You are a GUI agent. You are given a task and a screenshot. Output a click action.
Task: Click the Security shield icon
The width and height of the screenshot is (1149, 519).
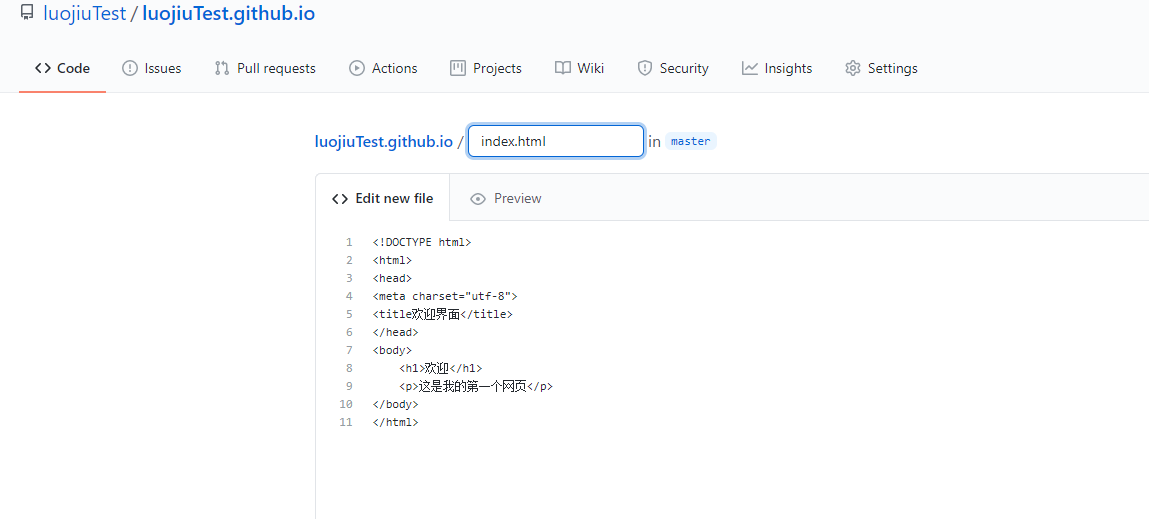645,68
